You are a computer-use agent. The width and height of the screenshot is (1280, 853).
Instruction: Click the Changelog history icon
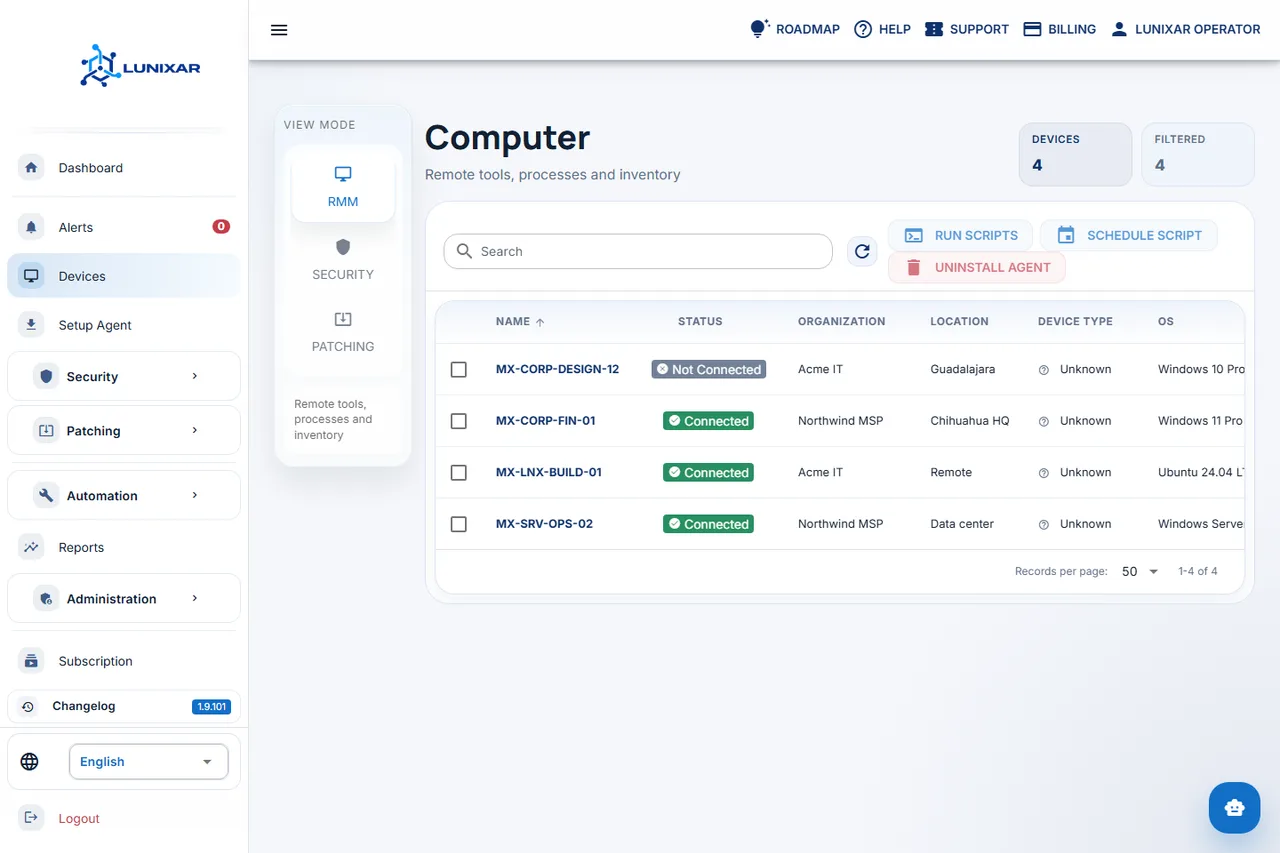coord(28,706)
